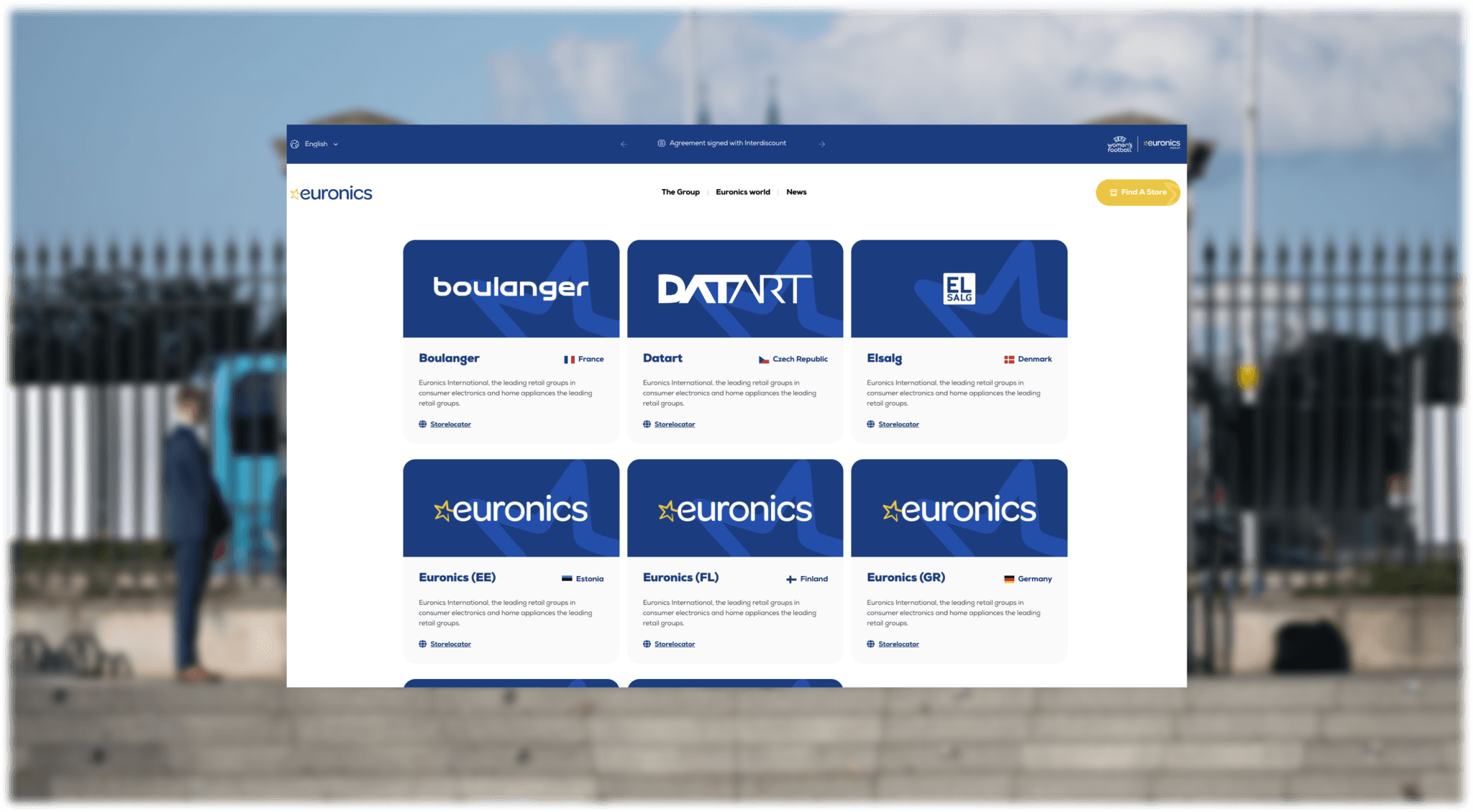Open Euronics (EE) Storelocator link

[x=450, y=644]
